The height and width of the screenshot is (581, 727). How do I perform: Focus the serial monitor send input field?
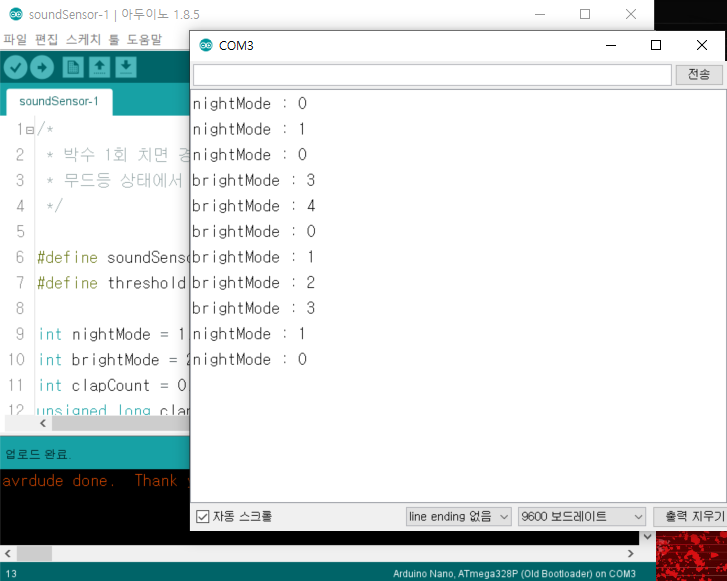pos(432,75)
